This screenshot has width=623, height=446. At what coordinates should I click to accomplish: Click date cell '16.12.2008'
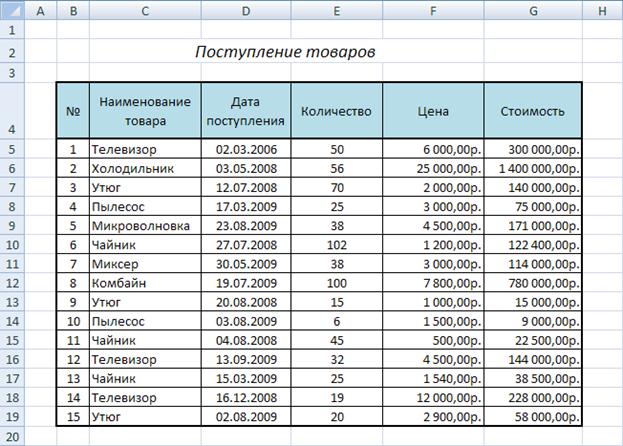click(x=246, y=398)
